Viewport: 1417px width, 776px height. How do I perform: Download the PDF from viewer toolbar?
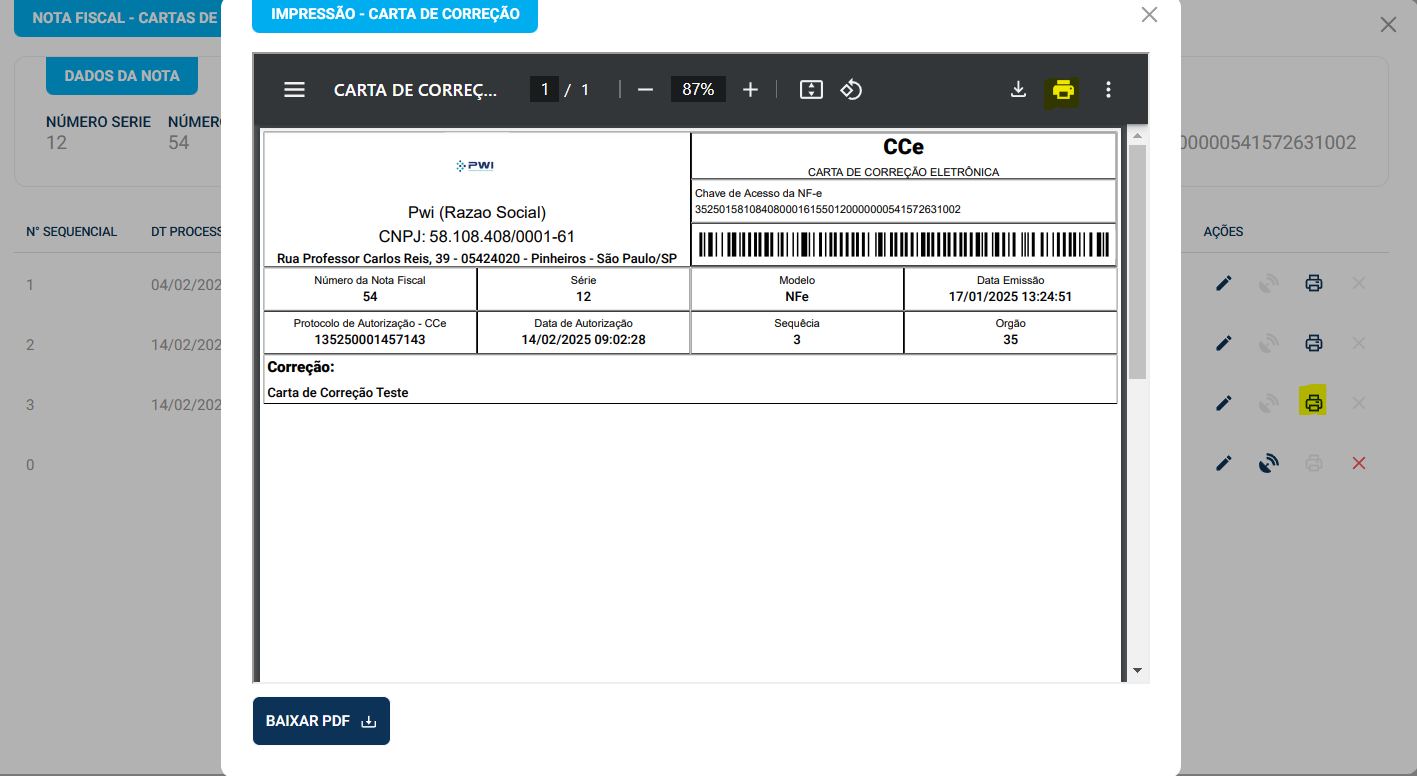click(1018, 90)
